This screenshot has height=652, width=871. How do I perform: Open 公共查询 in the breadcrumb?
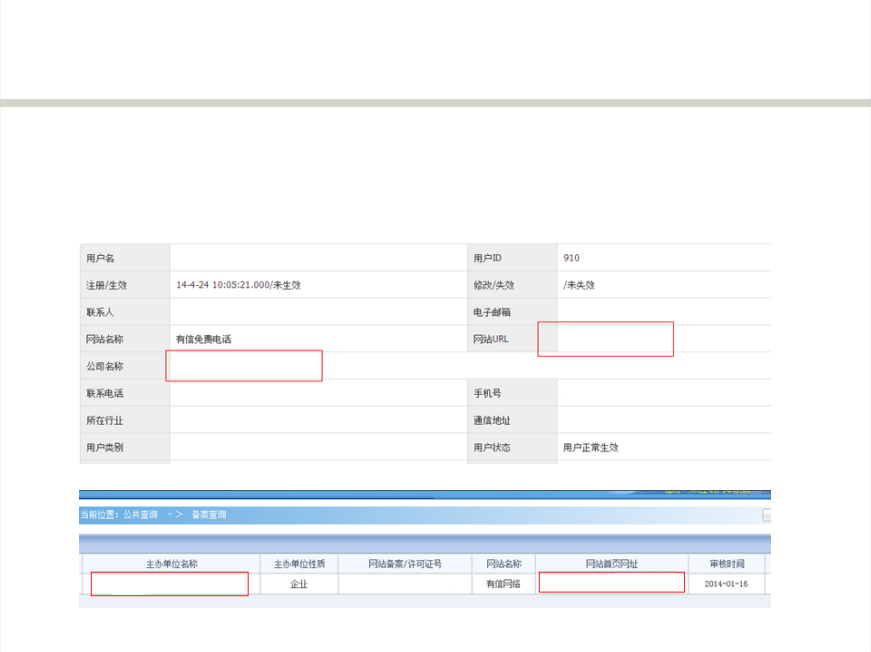[x=140, y=515]
